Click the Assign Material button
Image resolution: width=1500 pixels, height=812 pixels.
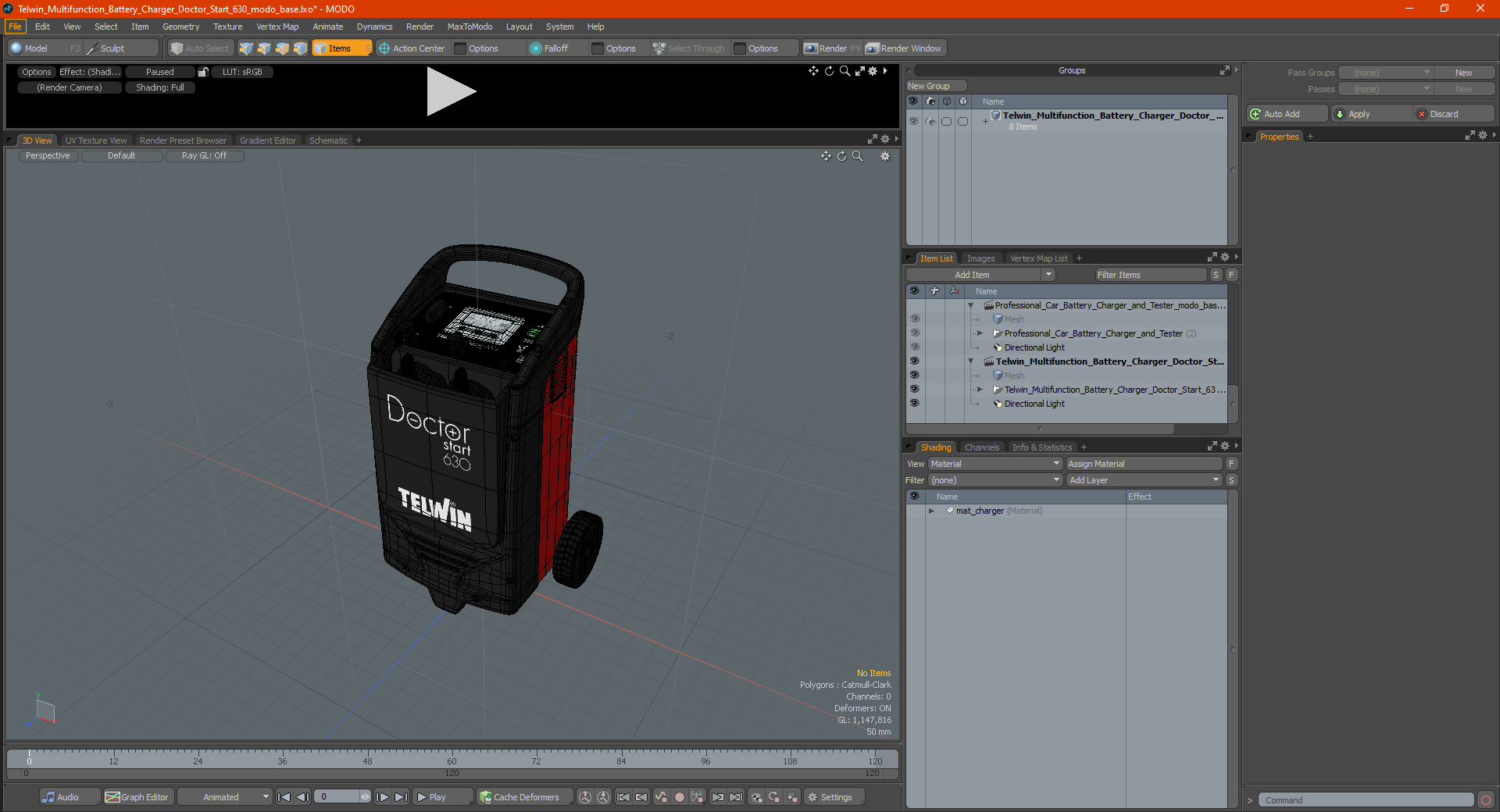1144,464
